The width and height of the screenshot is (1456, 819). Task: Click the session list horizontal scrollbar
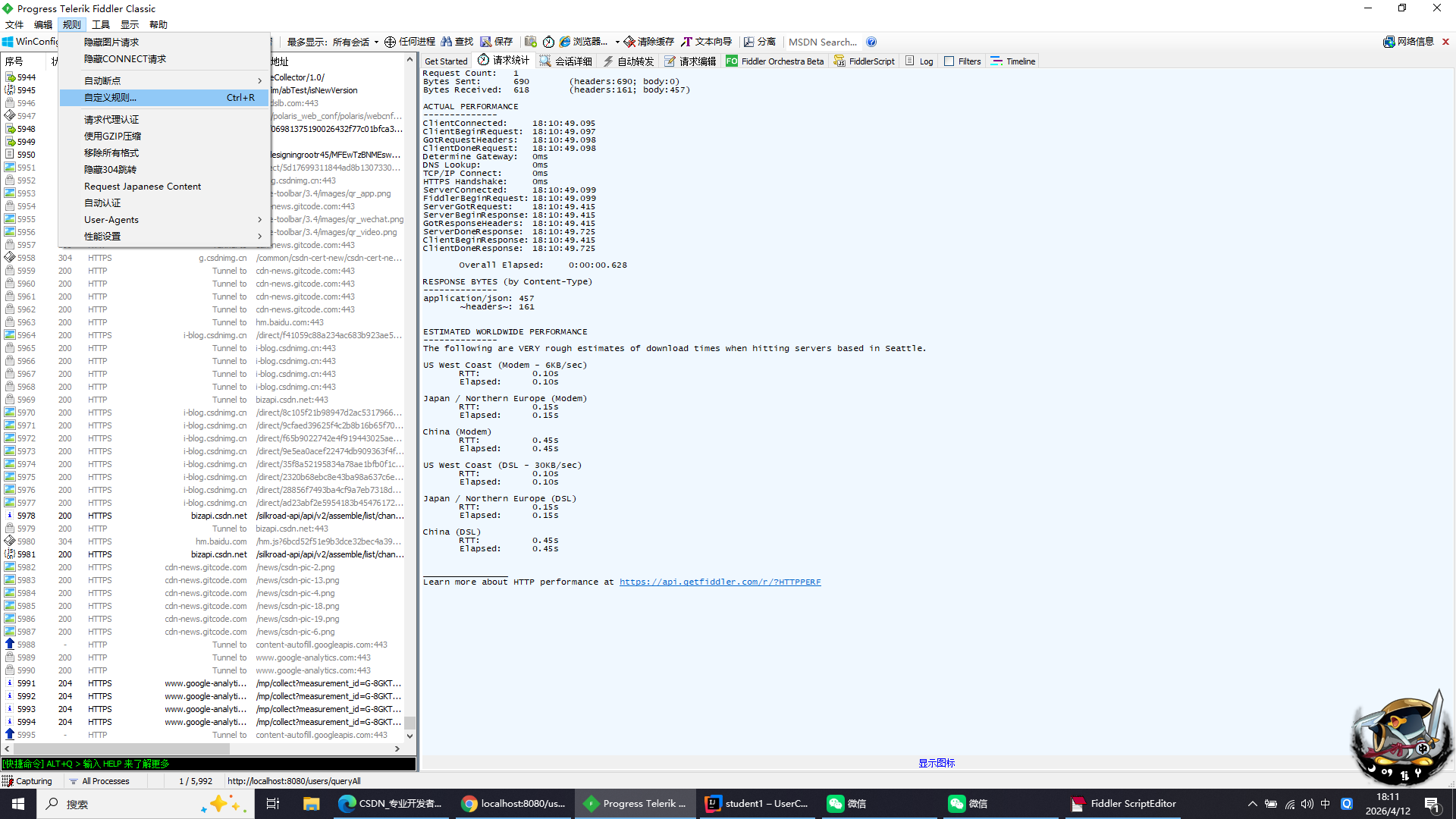pyautogui.click(x=121, y=748)
